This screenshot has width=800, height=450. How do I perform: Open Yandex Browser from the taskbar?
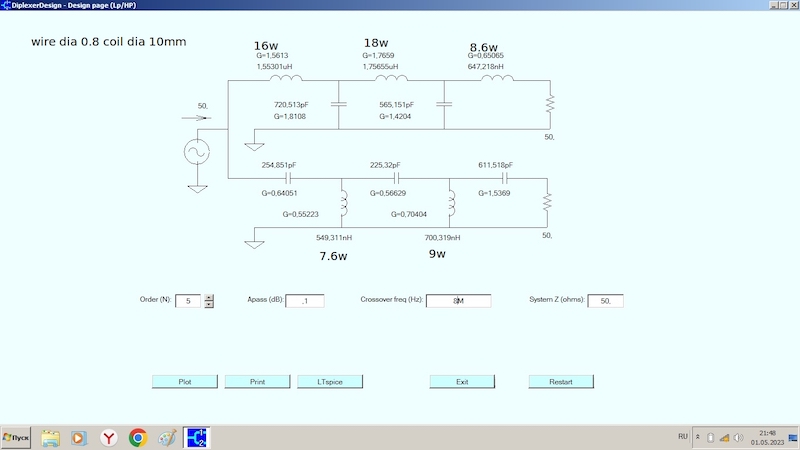(108, 437)
